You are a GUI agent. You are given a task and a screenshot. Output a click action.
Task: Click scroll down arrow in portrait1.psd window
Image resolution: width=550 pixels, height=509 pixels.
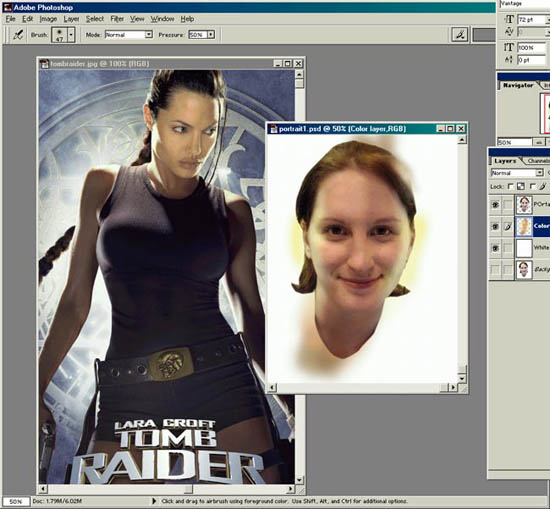(462, 378)
